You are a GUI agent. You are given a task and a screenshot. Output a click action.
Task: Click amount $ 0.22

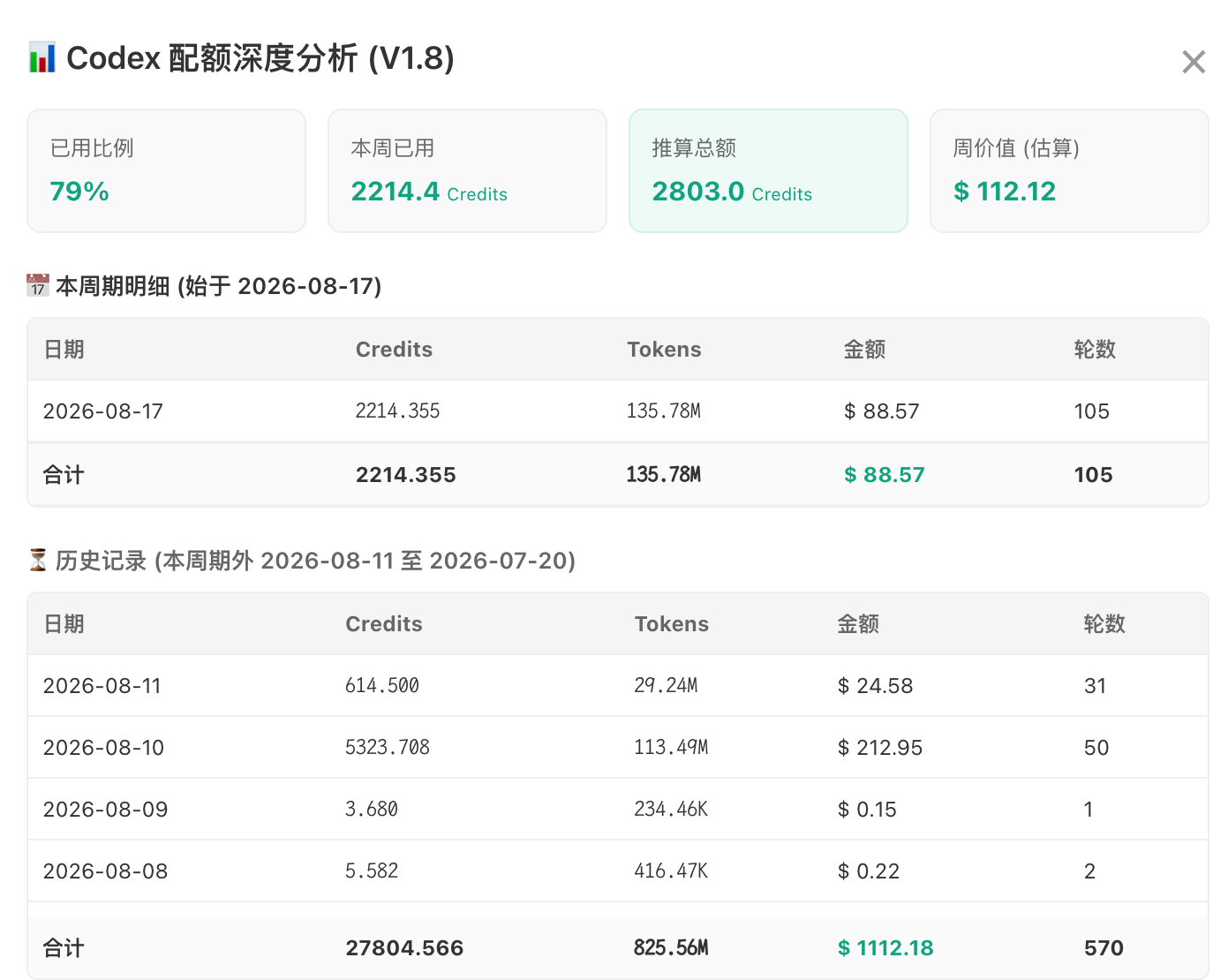[x=869, y=871]
